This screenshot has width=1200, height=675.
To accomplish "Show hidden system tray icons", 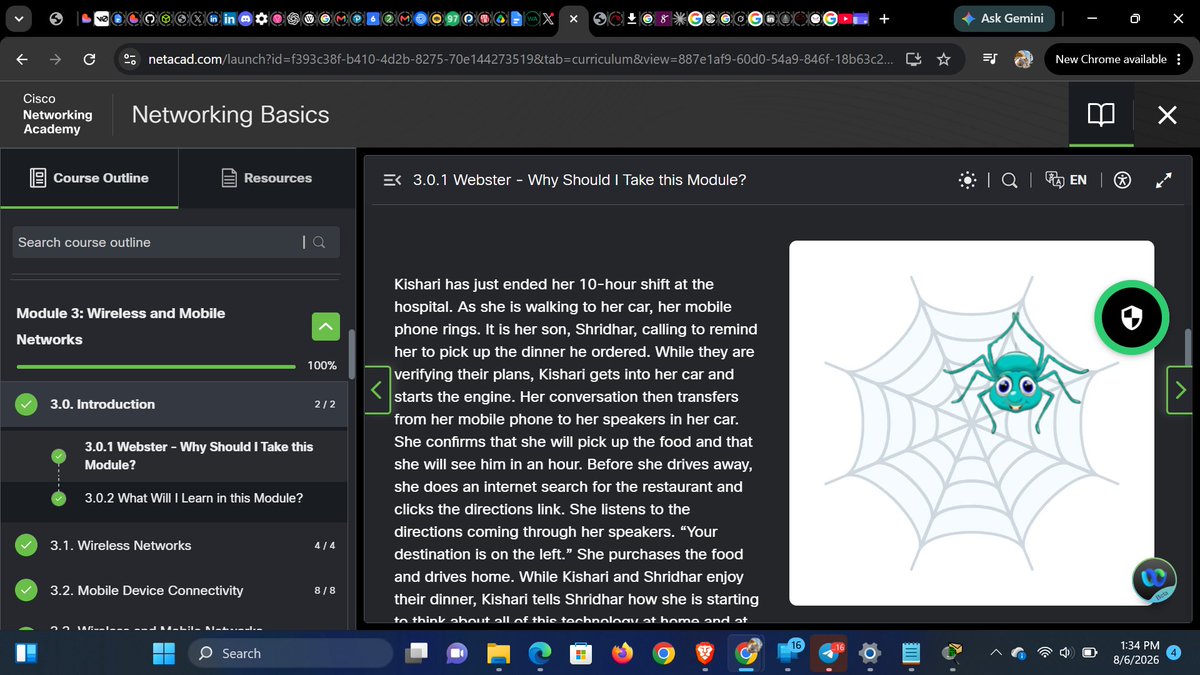I will click(x=996, y=653).
